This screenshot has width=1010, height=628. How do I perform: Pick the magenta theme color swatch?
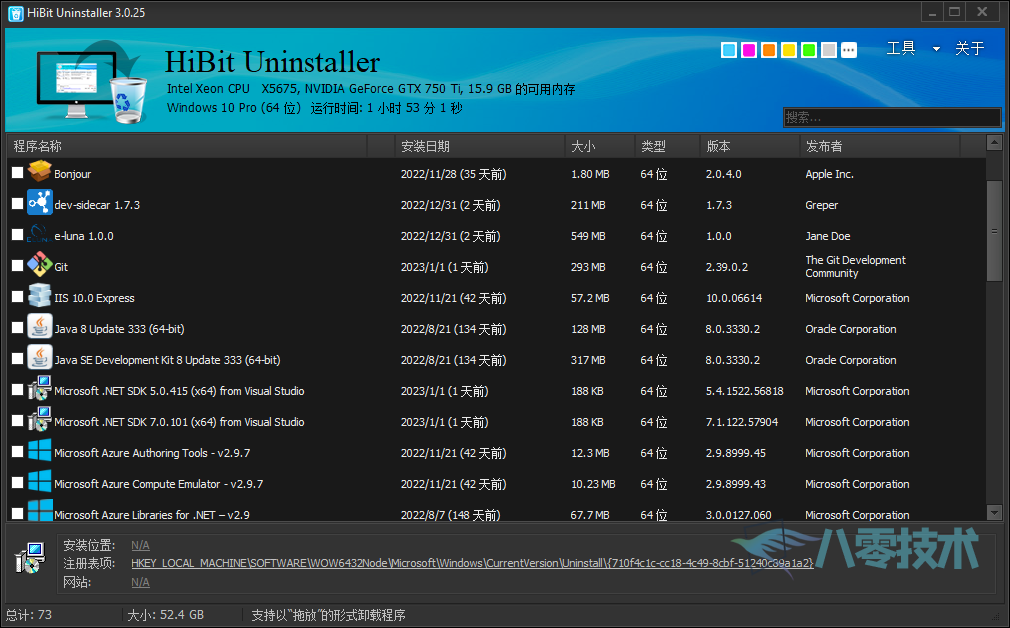point(749,50)
